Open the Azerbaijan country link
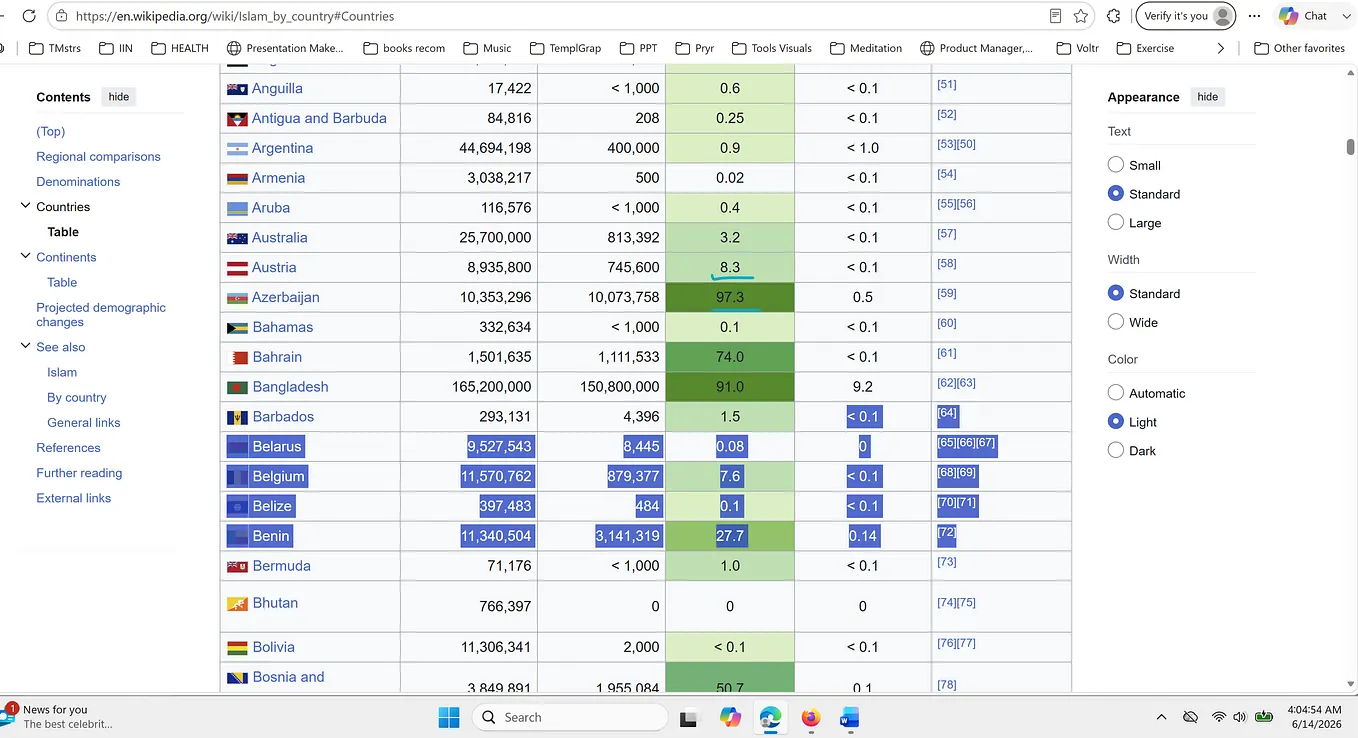 286,297
